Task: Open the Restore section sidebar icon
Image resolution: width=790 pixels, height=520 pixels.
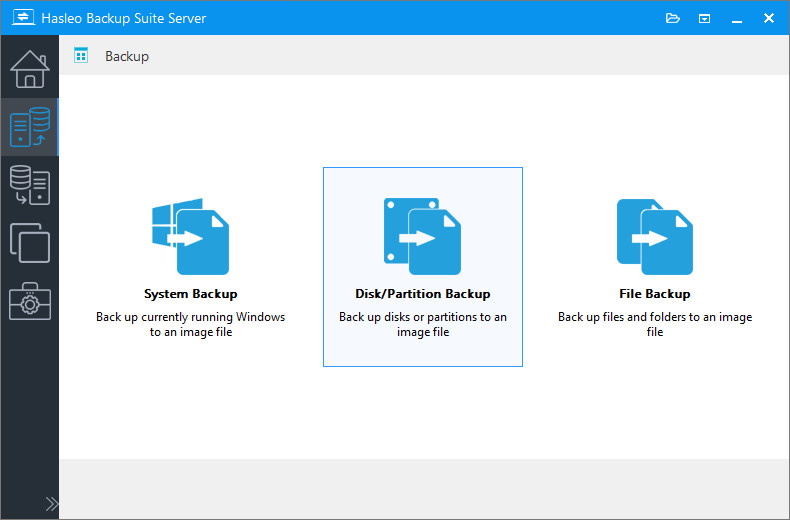Action: (x=30, y=185)
